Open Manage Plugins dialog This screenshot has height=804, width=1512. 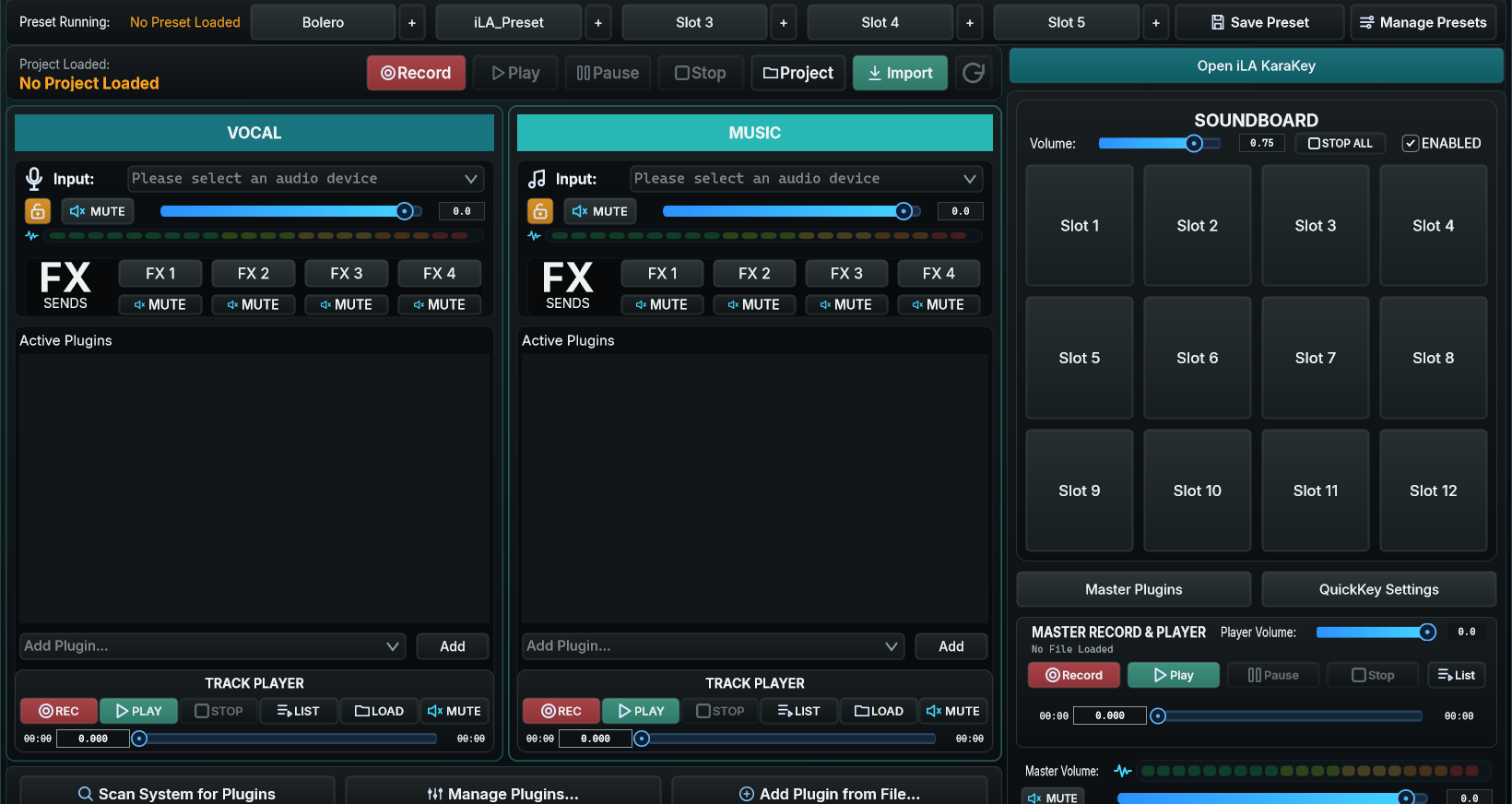coord(503,793)
